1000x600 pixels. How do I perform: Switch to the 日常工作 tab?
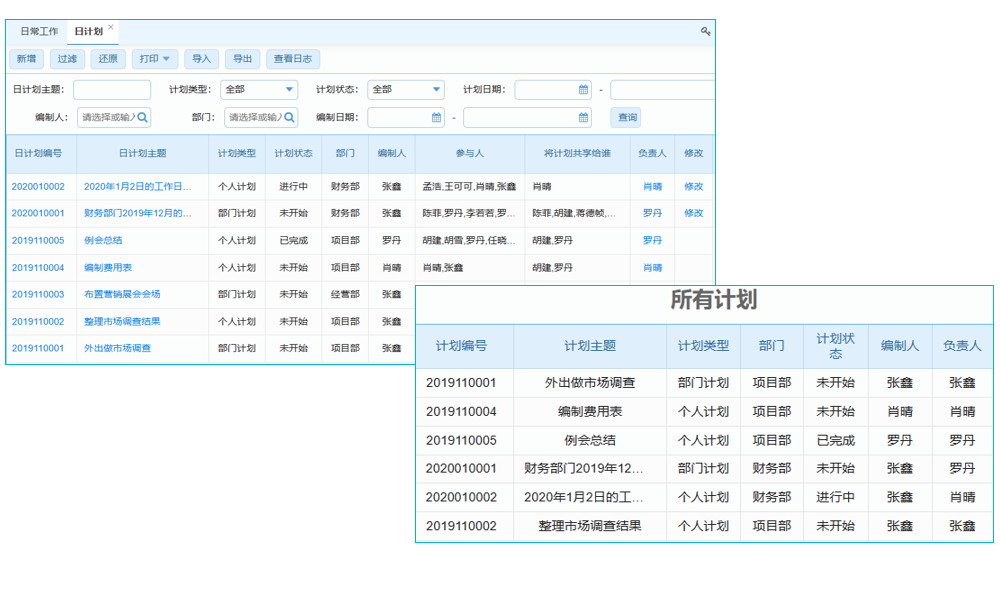coord(37,31)
